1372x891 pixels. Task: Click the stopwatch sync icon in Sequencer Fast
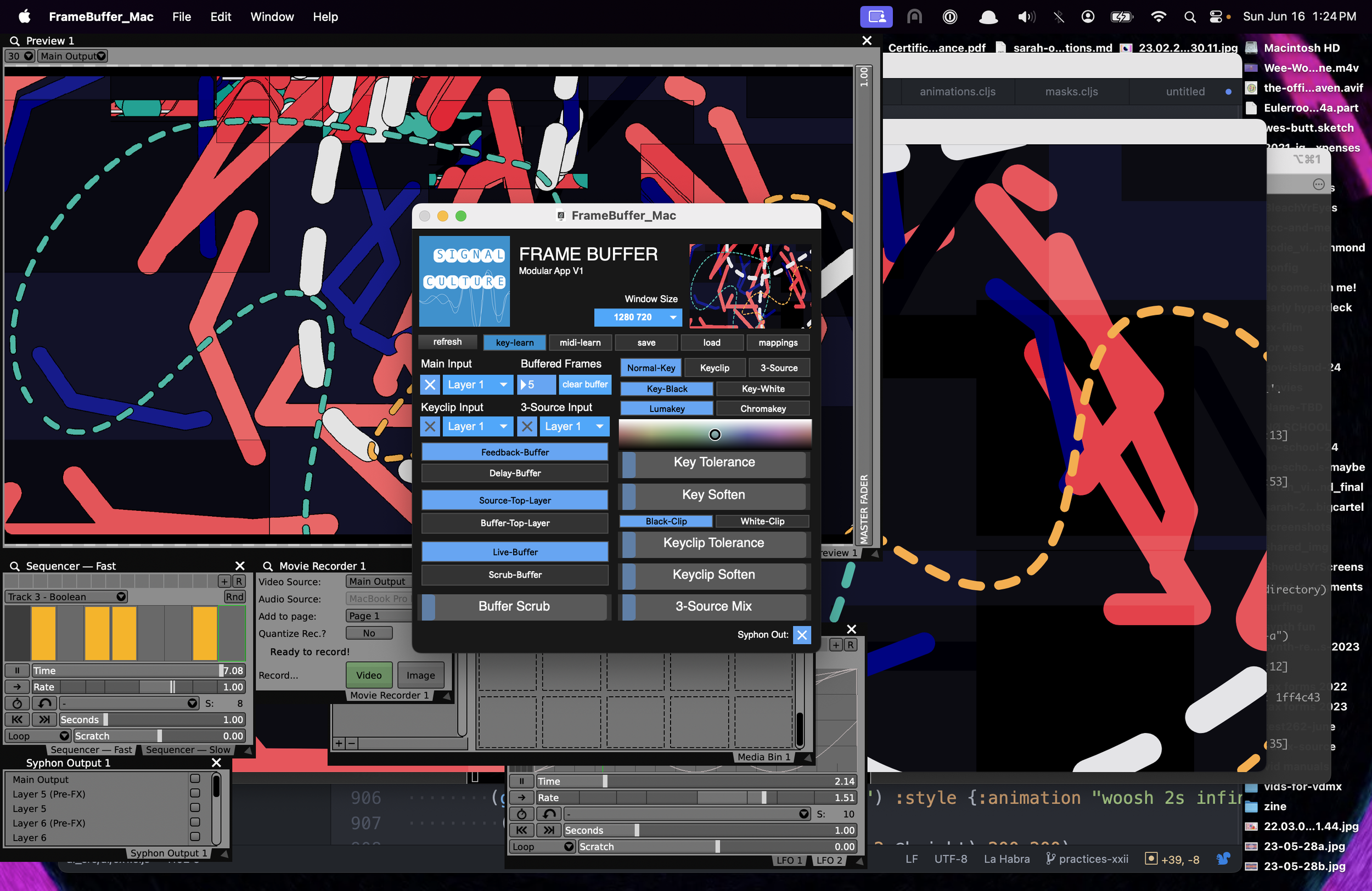tap(16, 703)
